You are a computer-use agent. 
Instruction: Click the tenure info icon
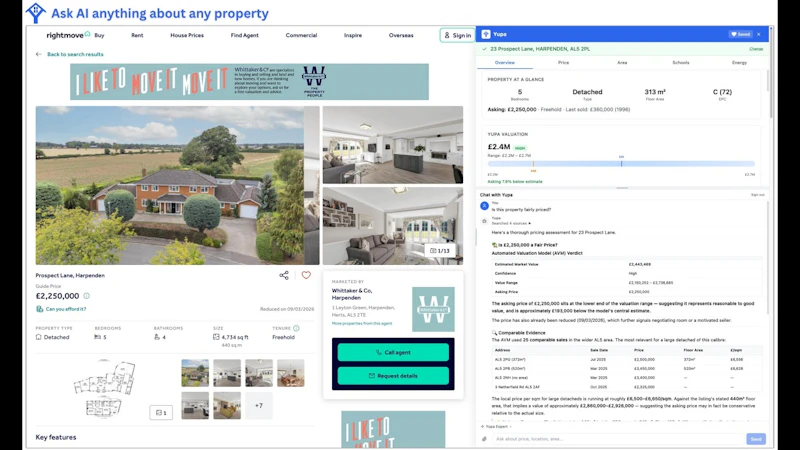tap(296, 328)
